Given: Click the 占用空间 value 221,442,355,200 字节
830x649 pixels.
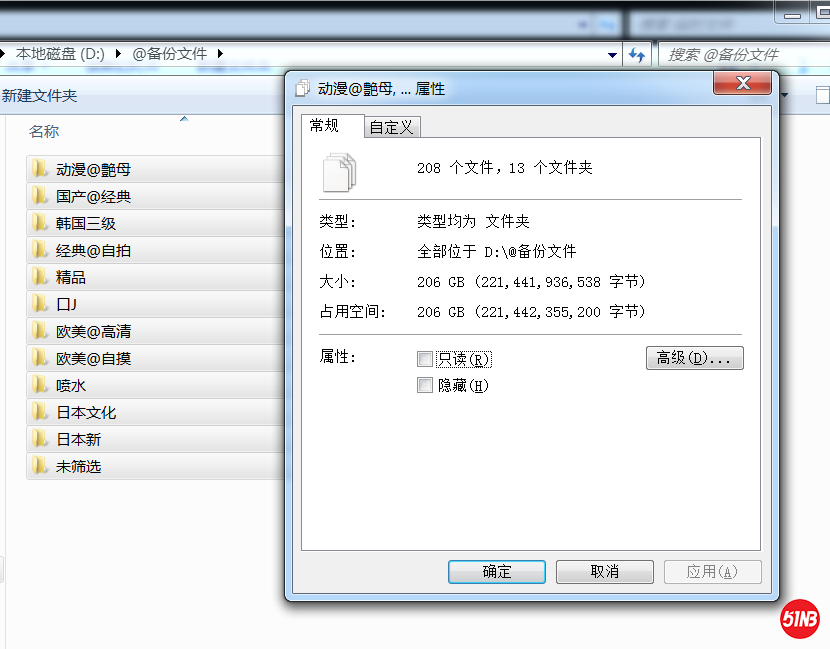Looking at the screenshot, I should pyautogui.click(x=560, y=312).
